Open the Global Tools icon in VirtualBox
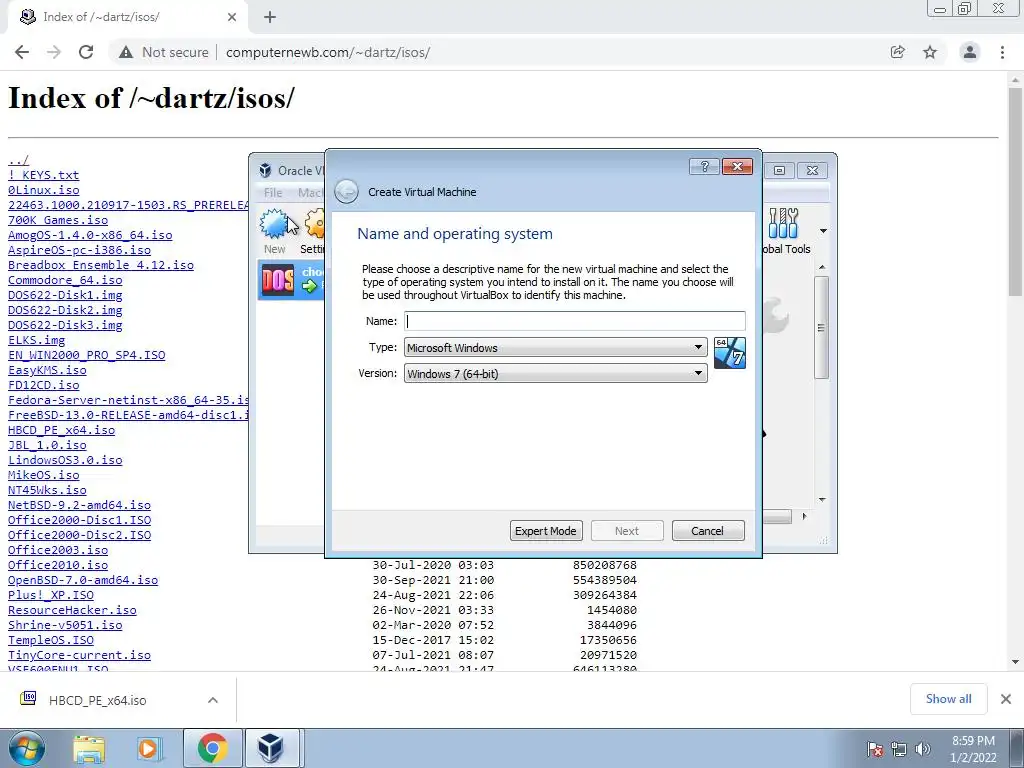1024x768 pixels. (783, 224)
